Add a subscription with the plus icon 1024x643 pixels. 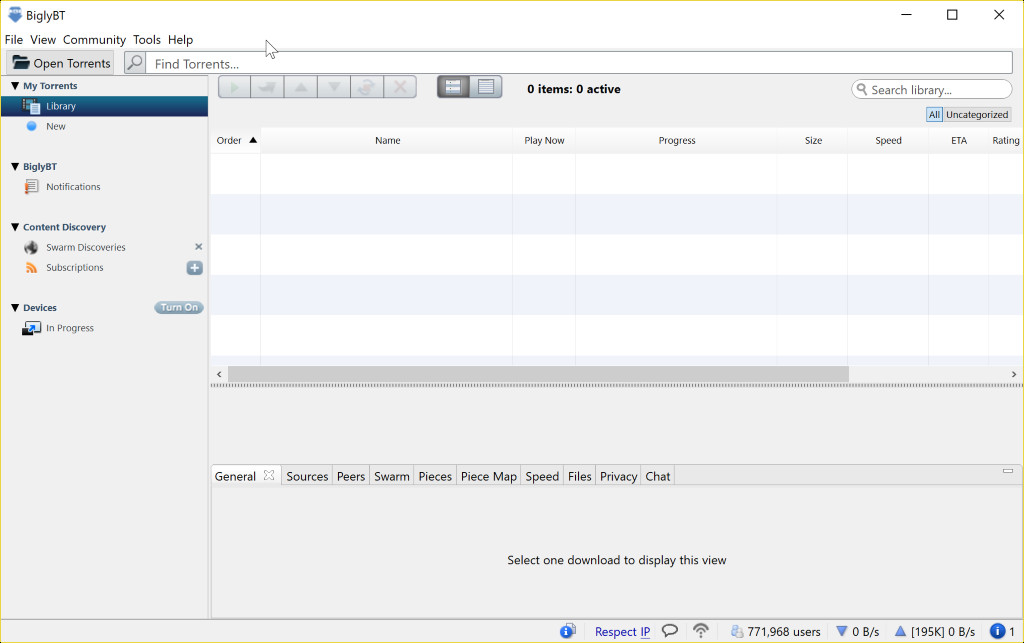pos(195,268)
